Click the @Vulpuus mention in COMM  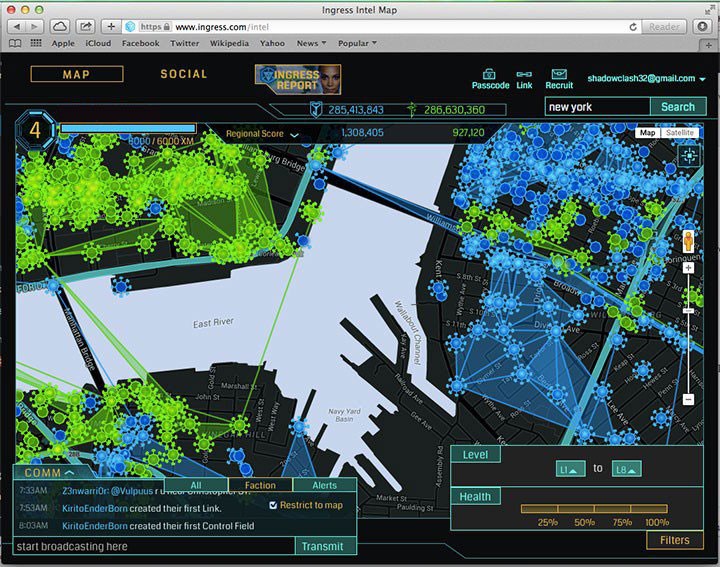[132, 491]
